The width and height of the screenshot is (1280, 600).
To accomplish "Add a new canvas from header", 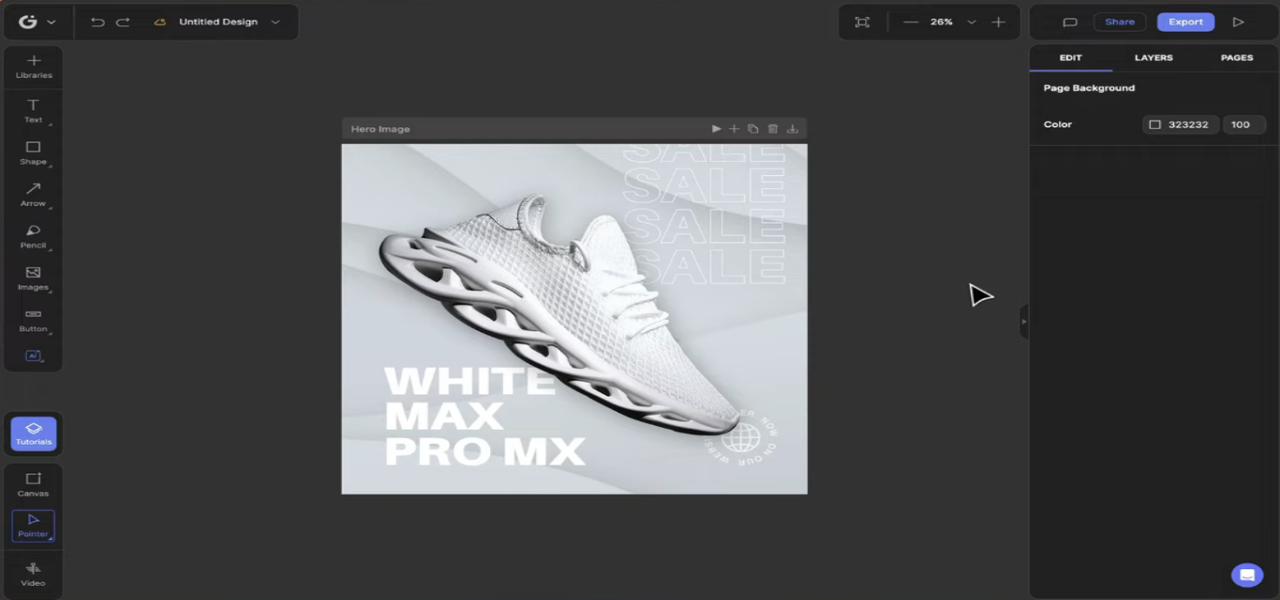I will click(x=734, y=129).
